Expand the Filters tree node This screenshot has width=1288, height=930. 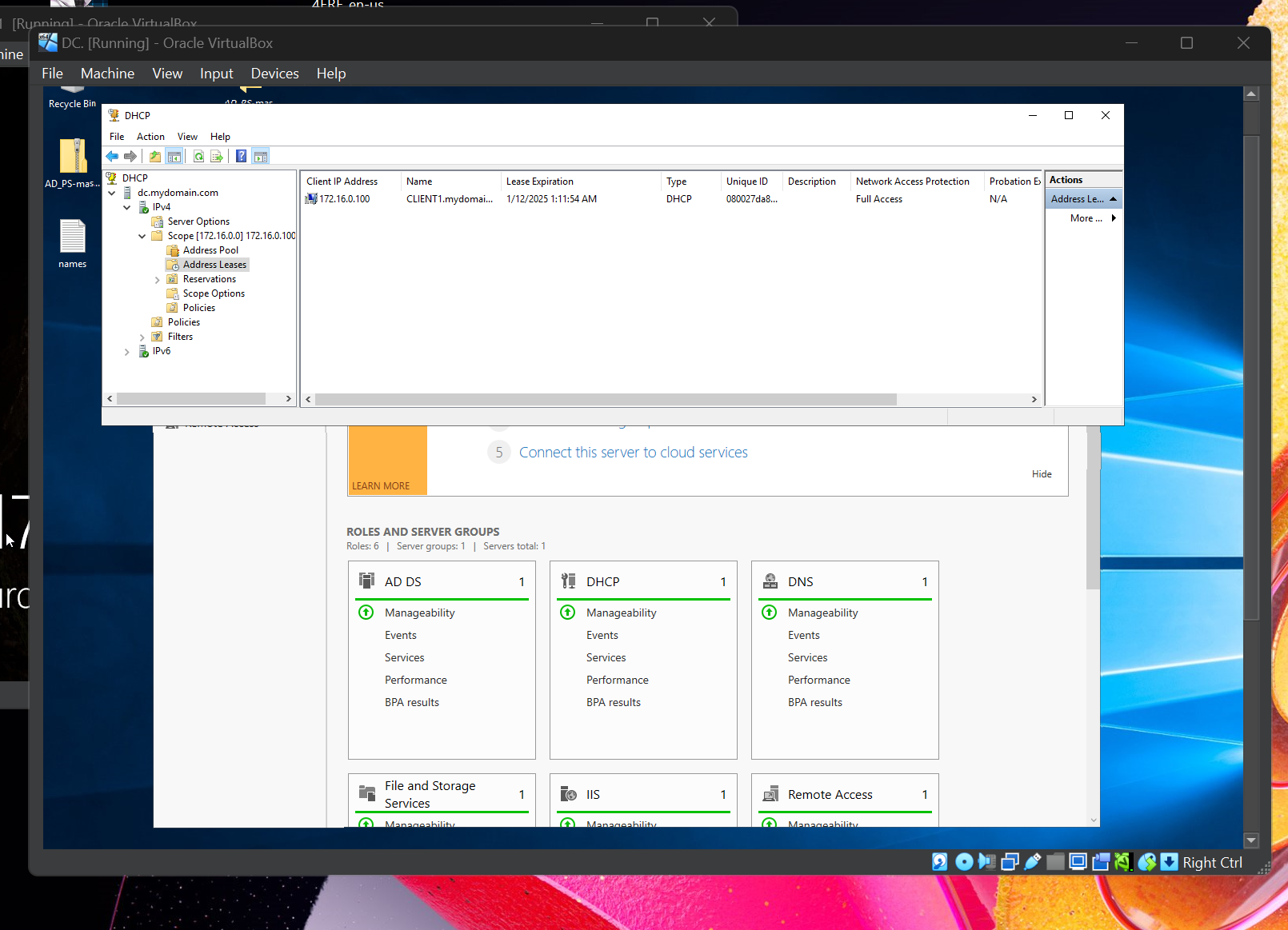pyautogui.click(x=142, y=337)
